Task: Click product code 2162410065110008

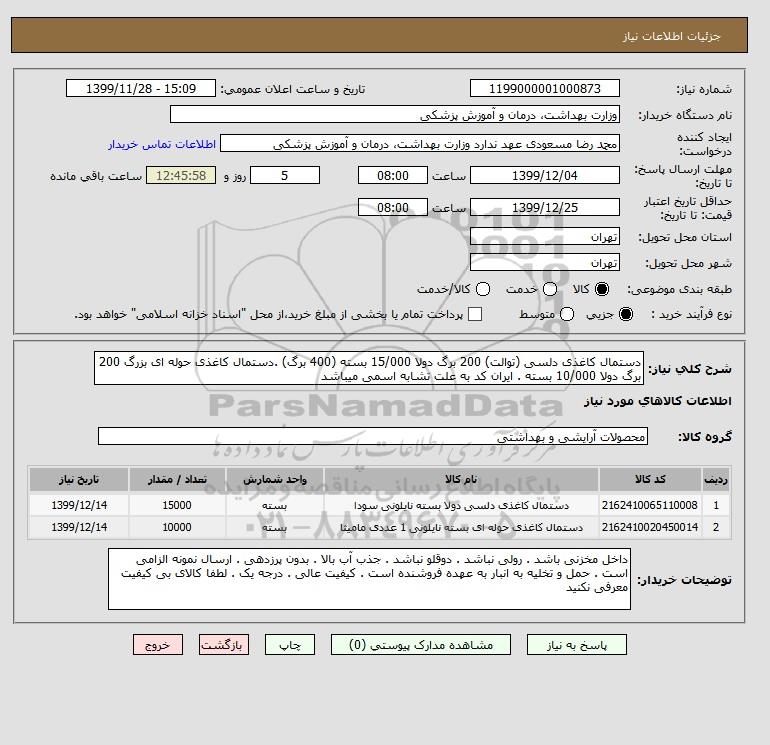Action: click(650, 505)
